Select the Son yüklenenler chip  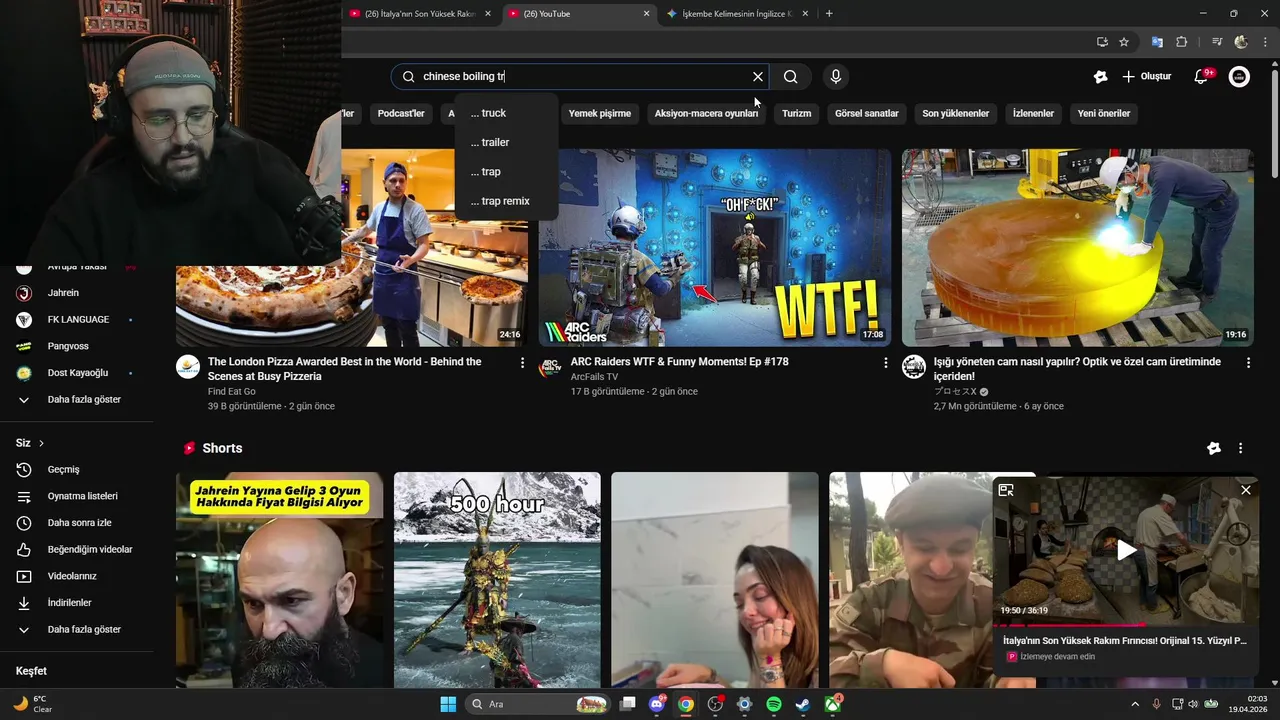coord(955,113)
